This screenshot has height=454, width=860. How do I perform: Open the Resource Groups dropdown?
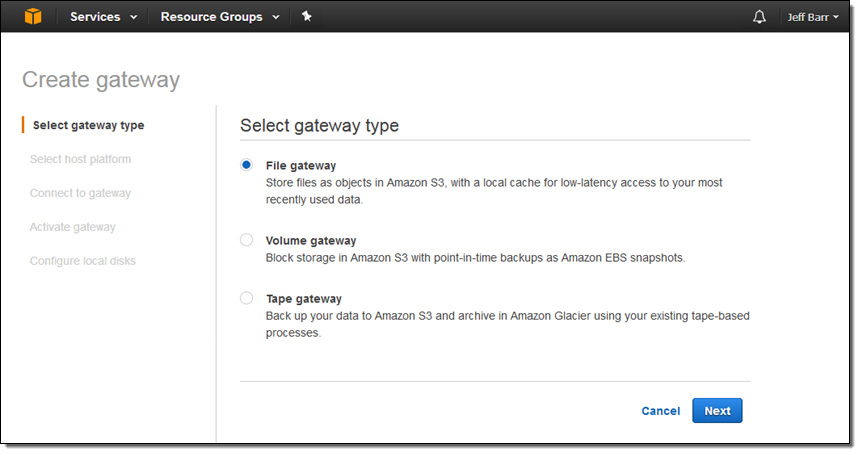(x=219, y=17)
